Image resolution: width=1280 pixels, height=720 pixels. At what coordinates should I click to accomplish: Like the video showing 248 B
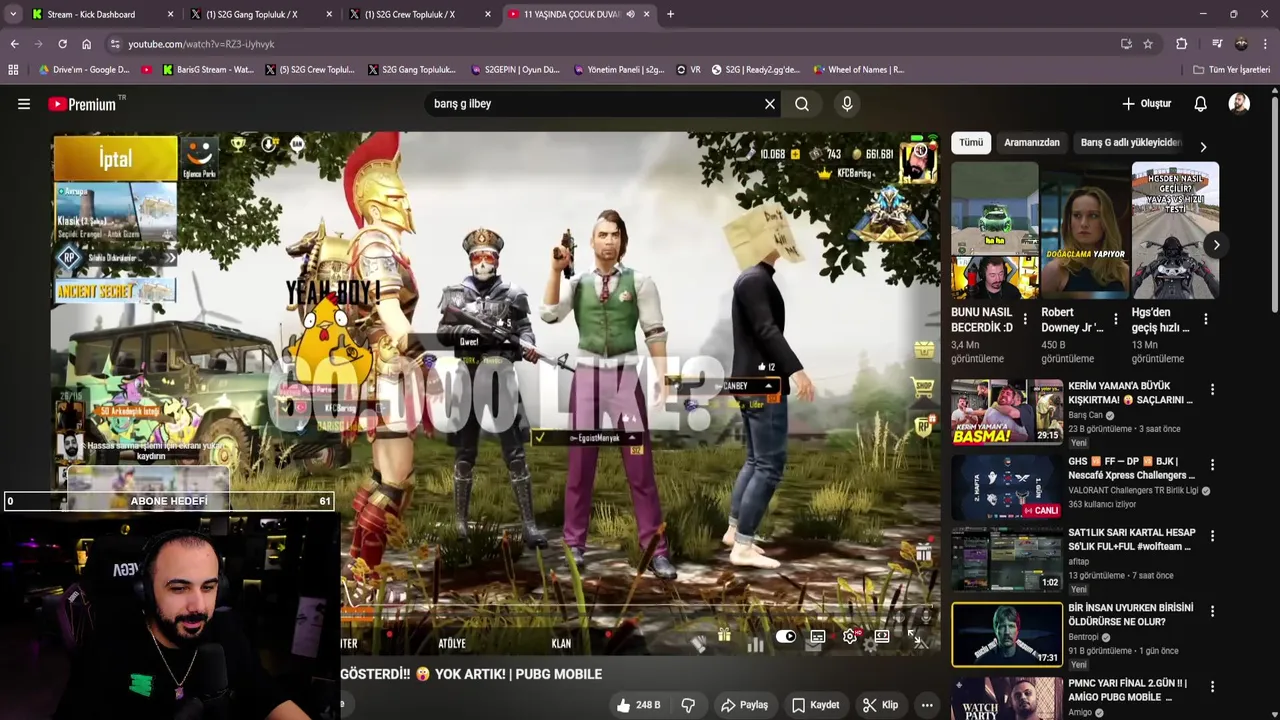[x=638, y=705]
